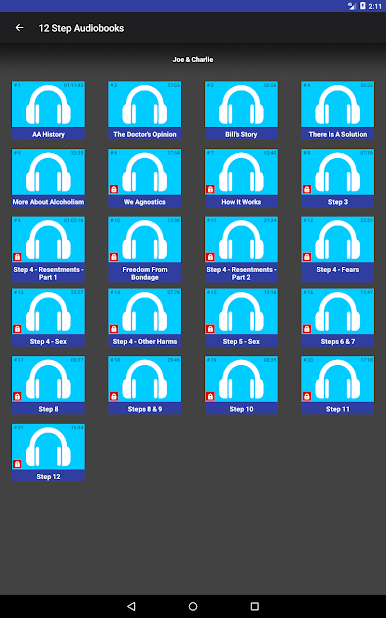Click lock on Freedom From Bondage
Image resolution: width=386 pixels, height=618 pixels.
tap(114, 257)
